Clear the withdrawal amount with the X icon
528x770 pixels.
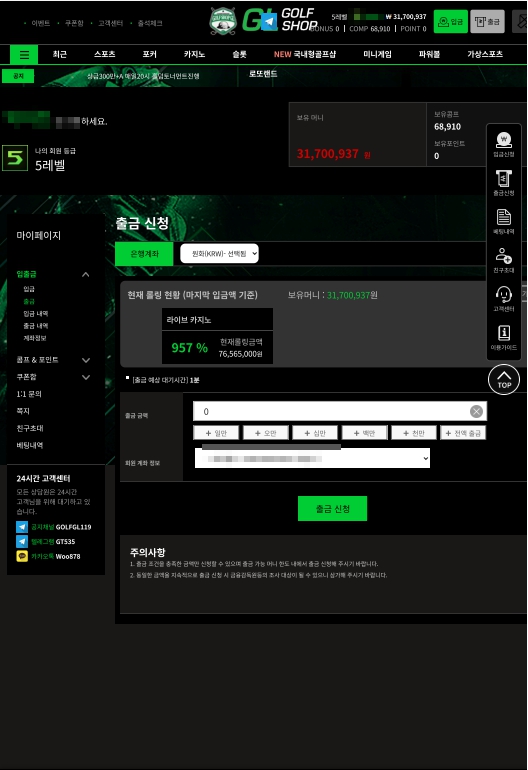476,412
